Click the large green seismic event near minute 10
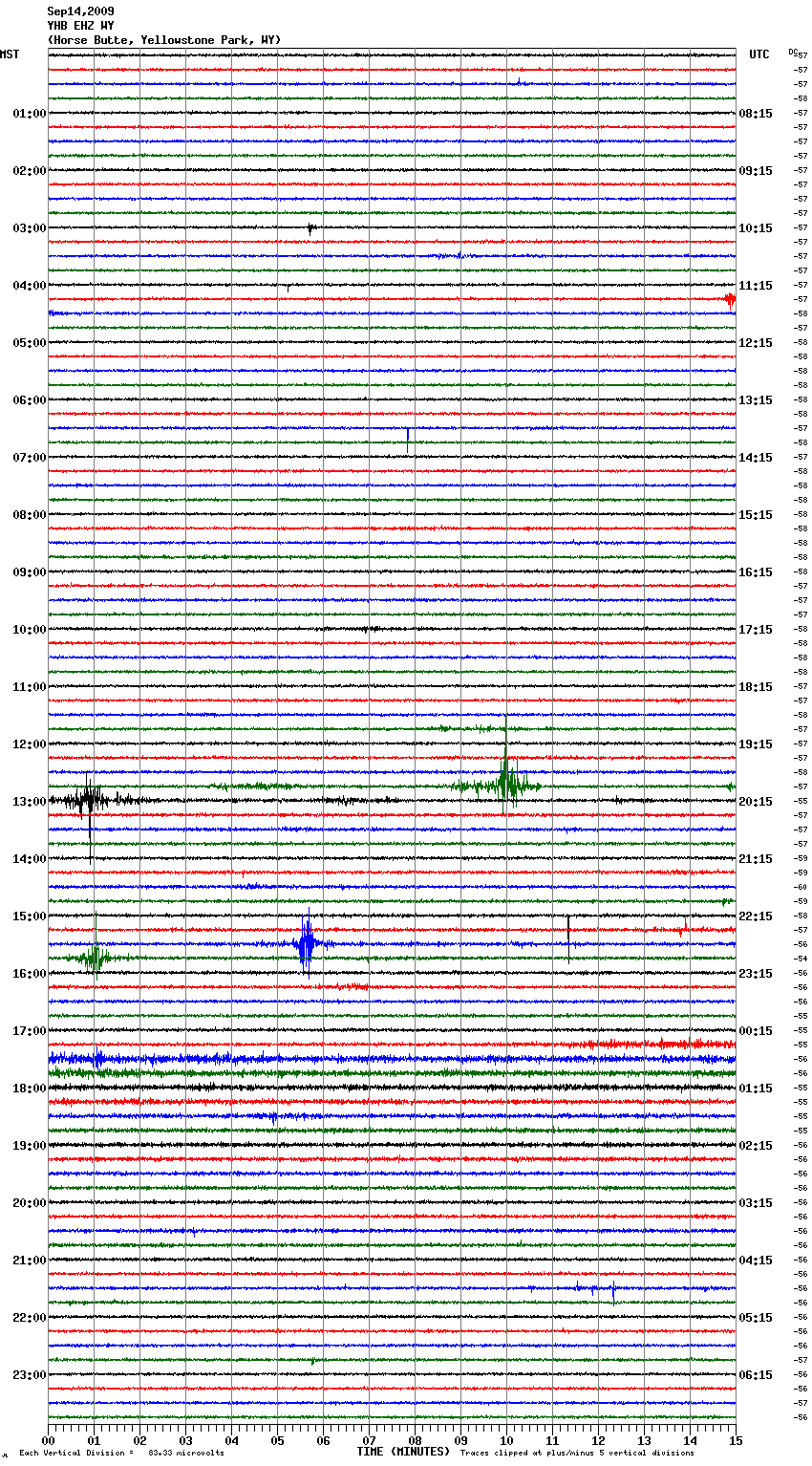Image resolution: width=812 pixels, height=1466 pixels. tap(504, 784)
